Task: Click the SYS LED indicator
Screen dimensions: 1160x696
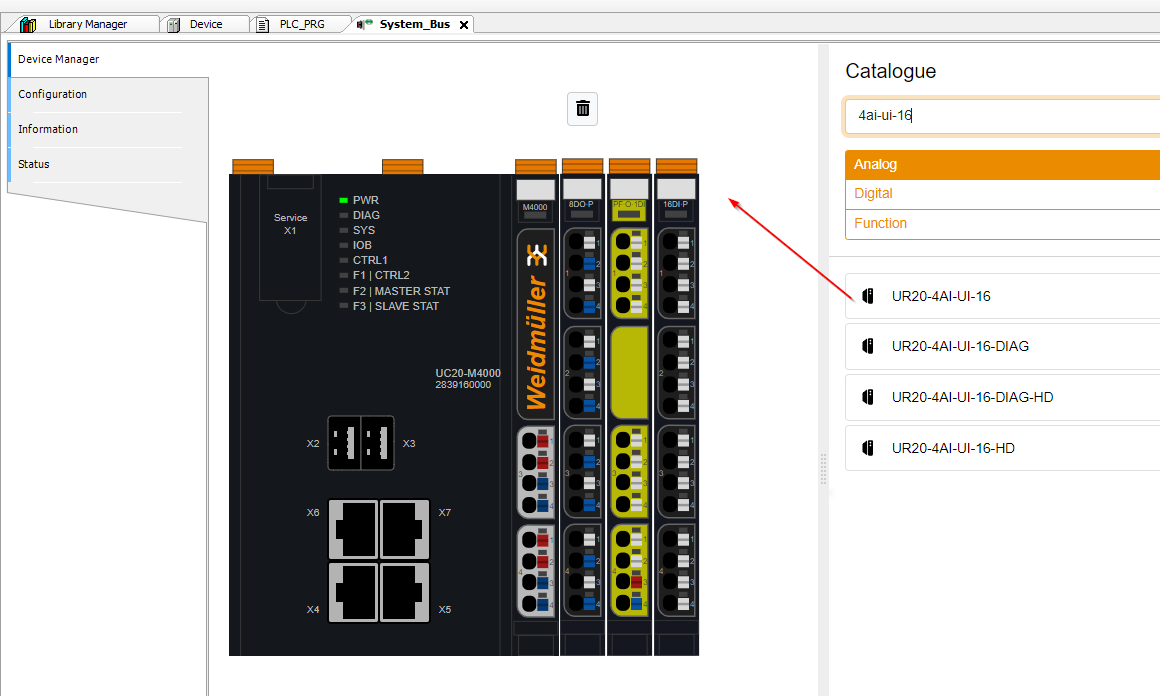Action: click(343, 230)
